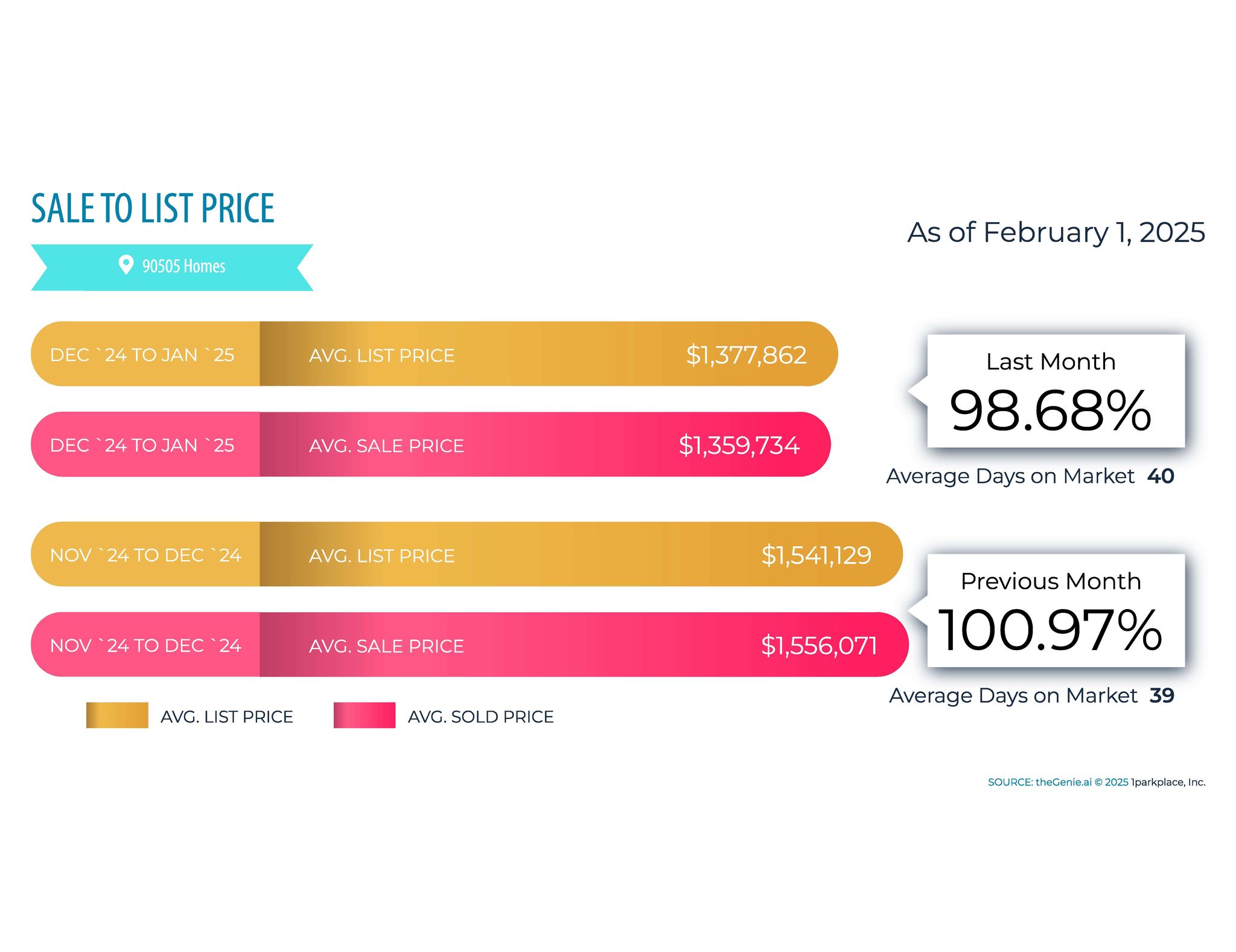Click the 100.97% Previous Month percentage
The height and width of the screenshot is (952, 1236).
1050,630
